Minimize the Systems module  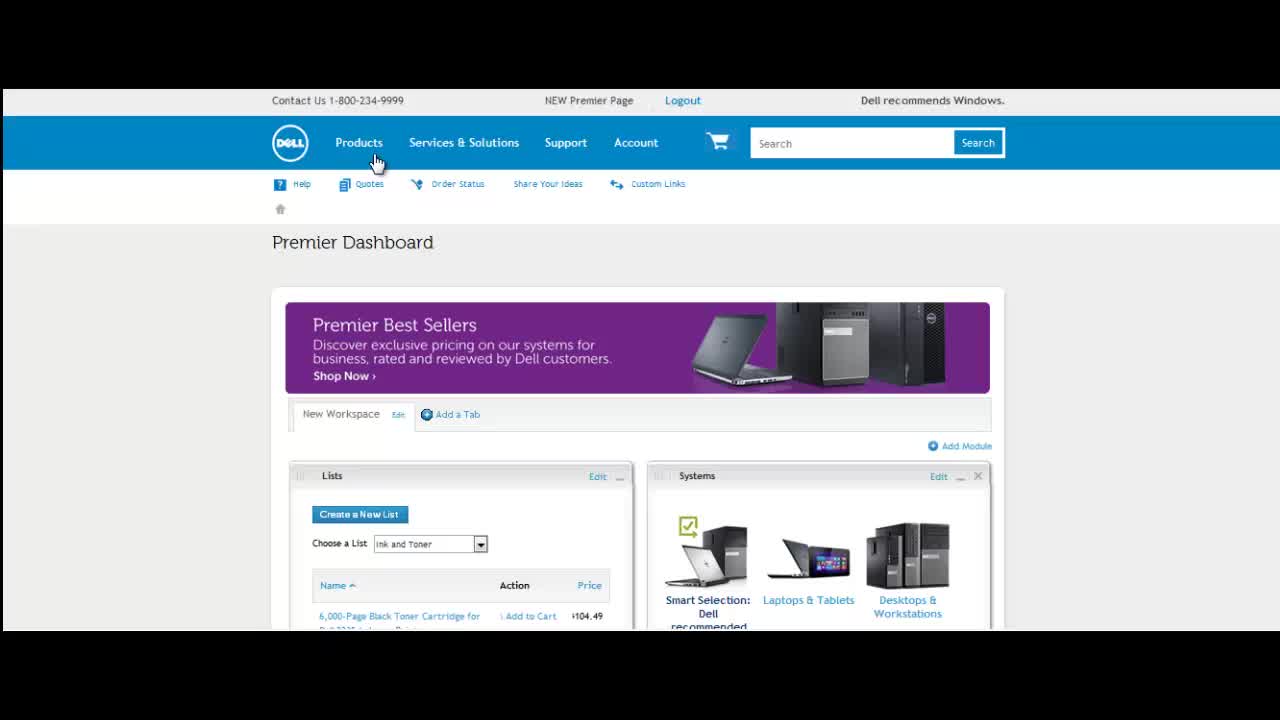coord(960,478)
